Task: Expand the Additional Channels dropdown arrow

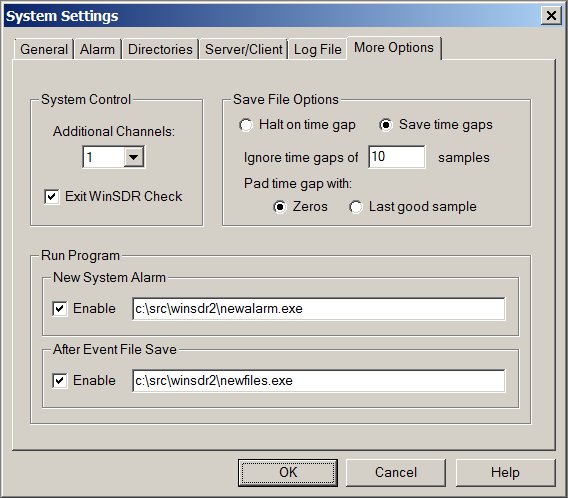Action: [x=134, y=157]
